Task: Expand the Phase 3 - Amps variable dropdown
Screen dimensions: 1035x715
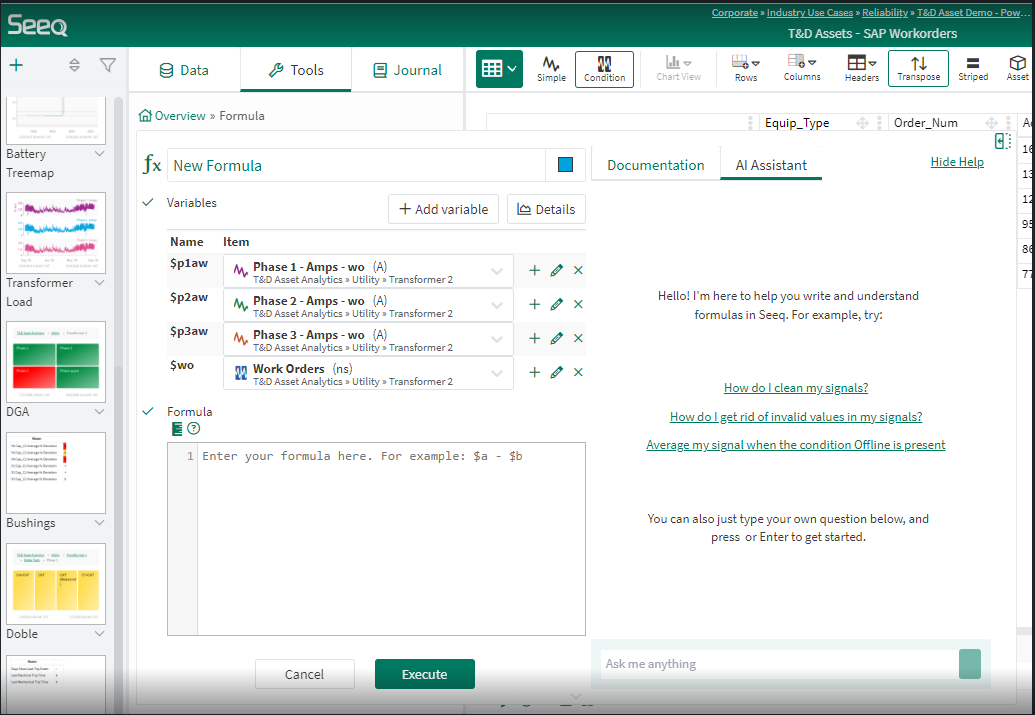Action: [496, 338]
